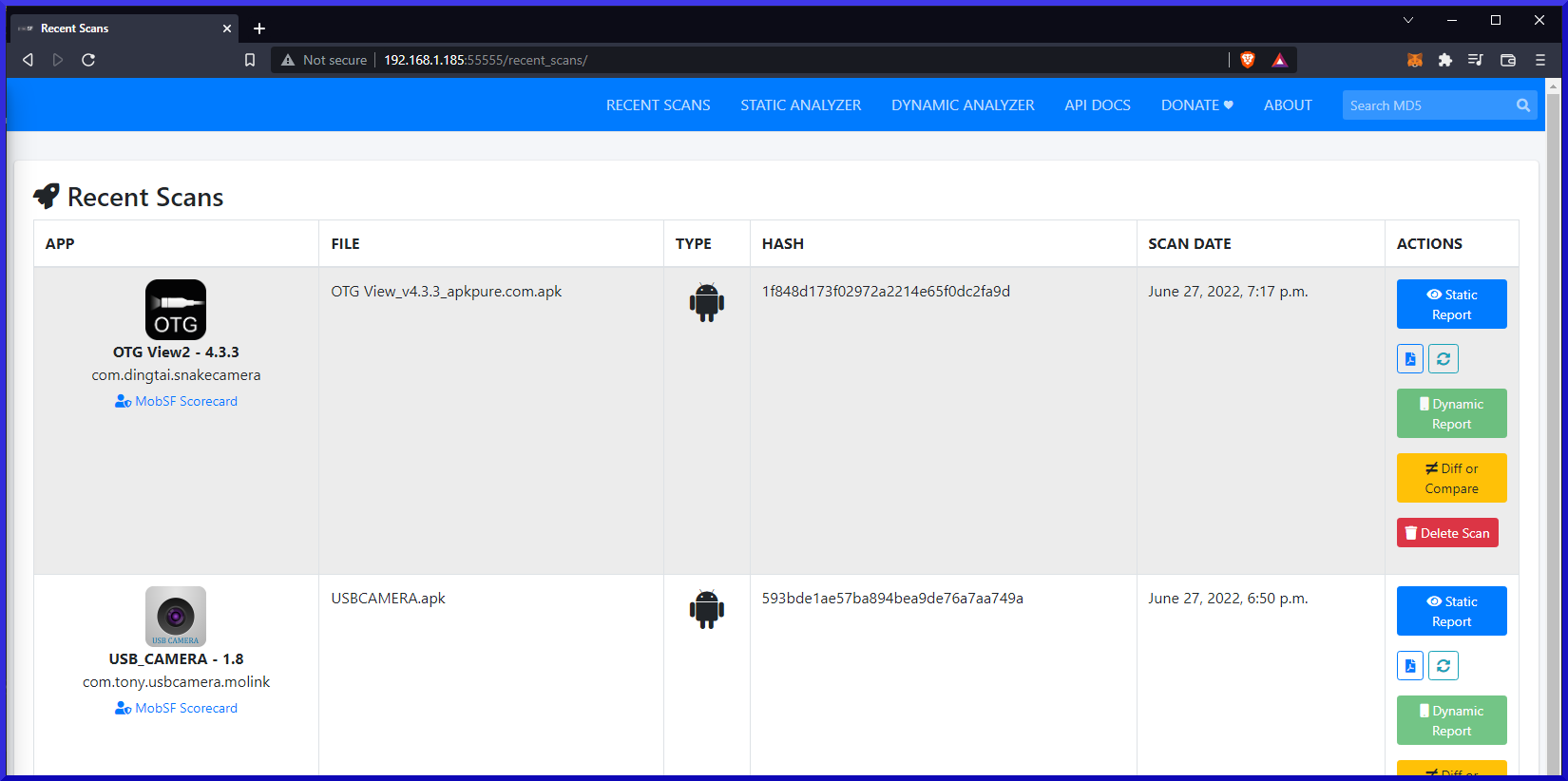Rescan the OTG View2 app
The height and width of the screenshot is (781, 1568).
[1443, 359]
